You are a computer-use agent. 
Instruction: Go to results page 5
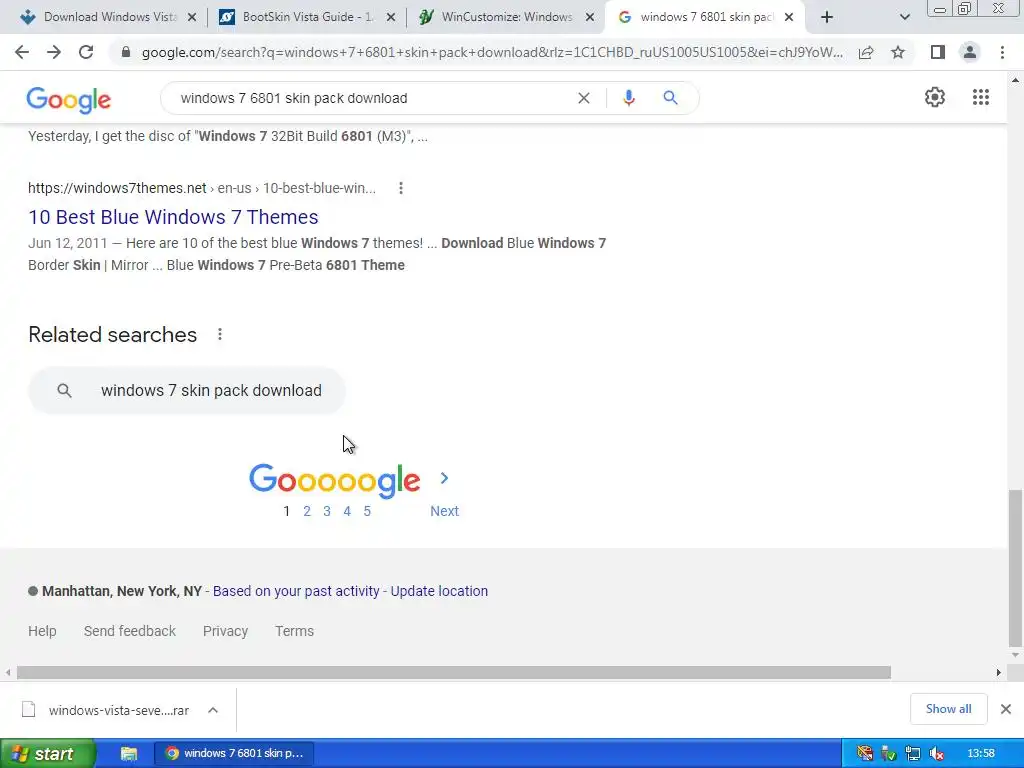[367, 511]
